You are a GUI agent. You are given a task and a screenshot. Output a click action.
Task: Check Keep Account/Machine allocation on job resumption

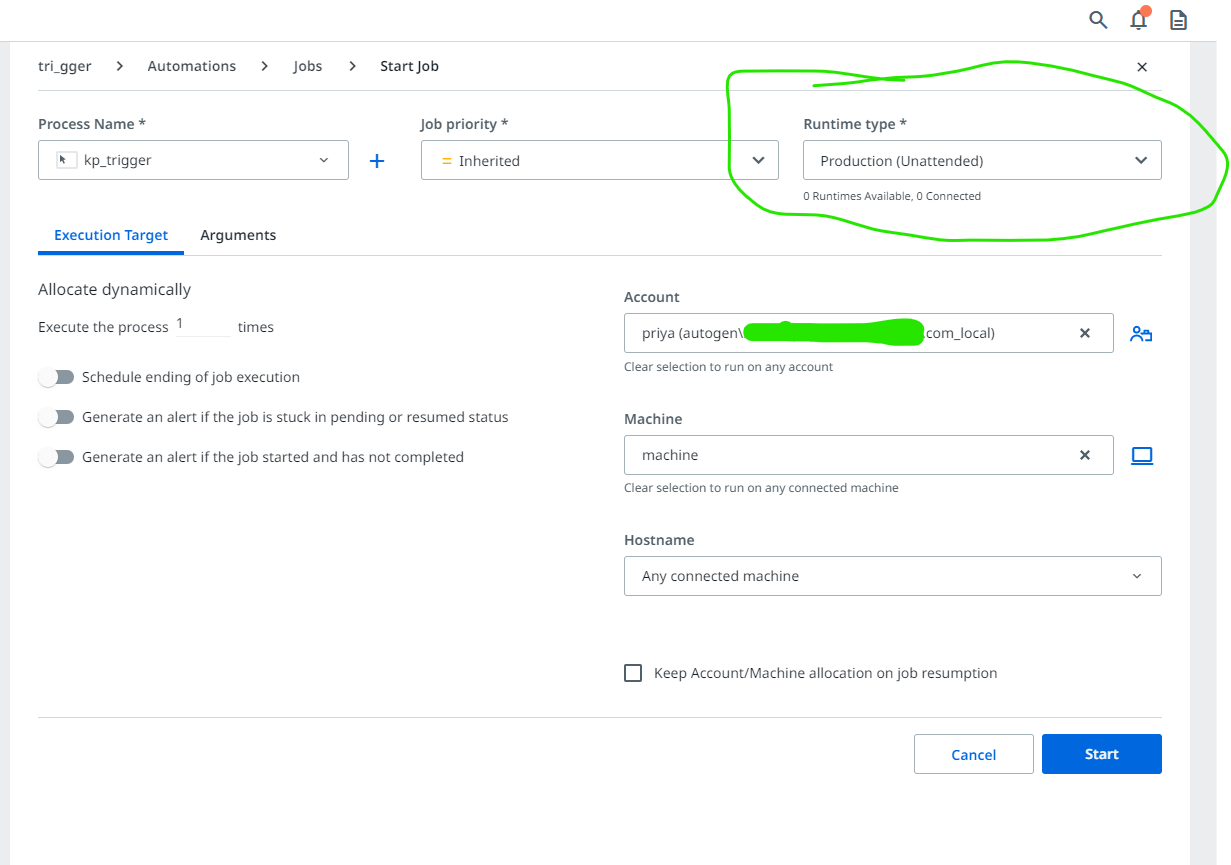pyautogui.click(x=633, y=673)
